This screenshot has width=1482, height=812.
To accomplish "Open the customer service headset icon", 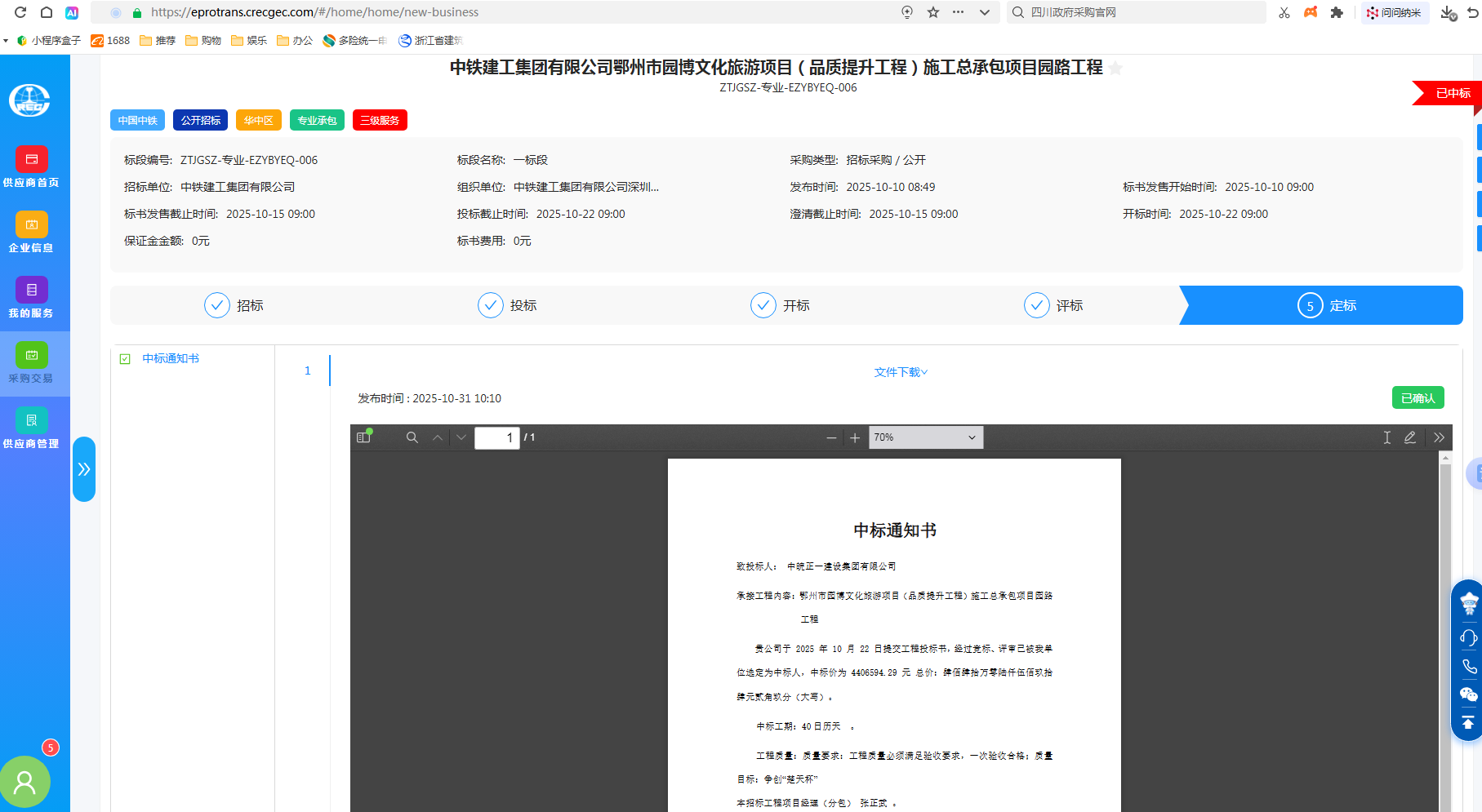I will tap(1466, 637).
